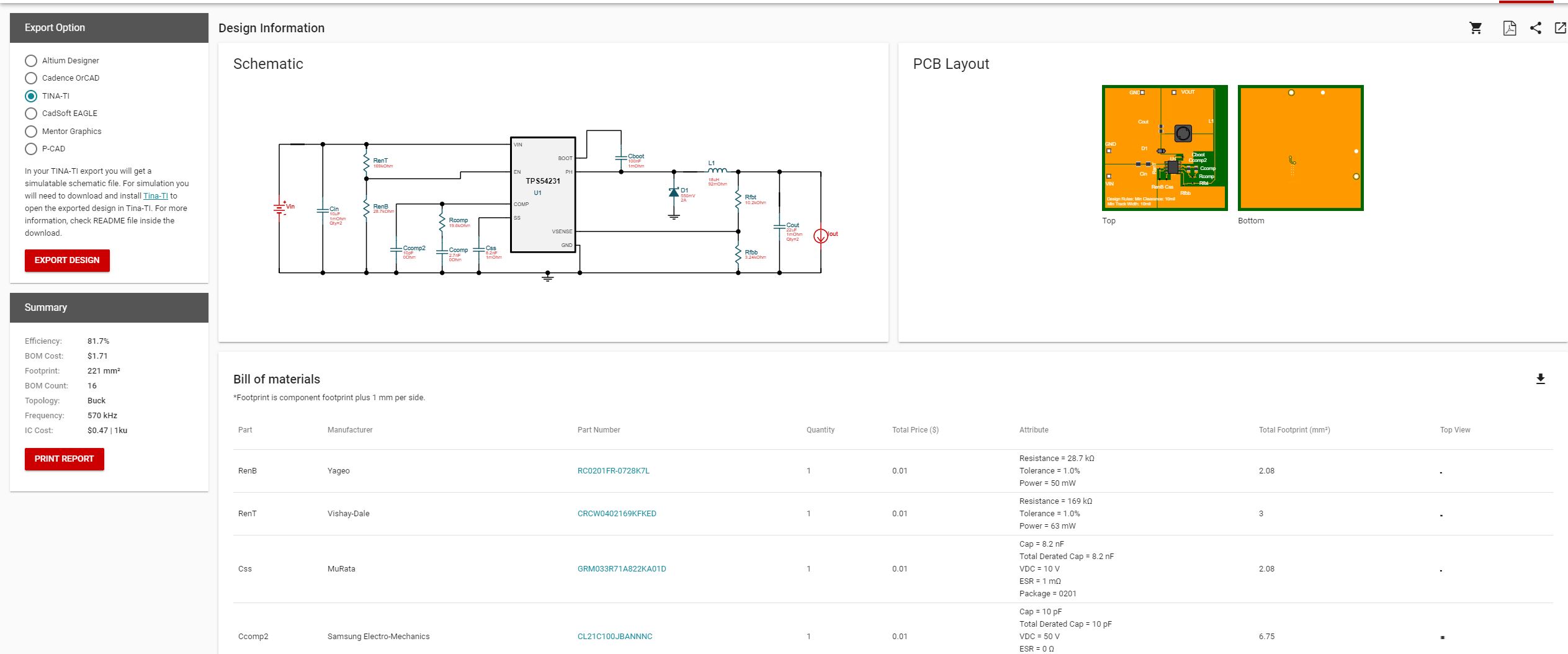Viewport: 1568px width, 654px height.
Task: Click the Manufacturer column header
Action: tap(350, 430)
